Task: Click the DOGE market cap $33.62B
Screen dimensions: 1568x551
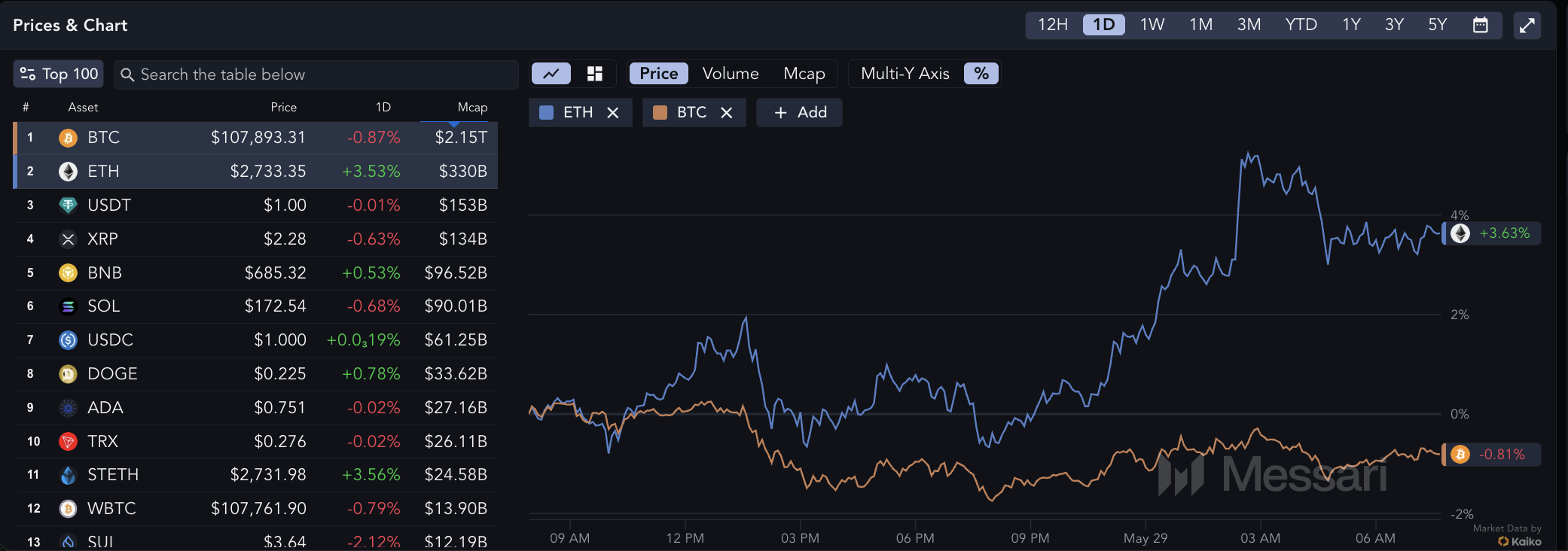Action: click(x=456, y=374)
